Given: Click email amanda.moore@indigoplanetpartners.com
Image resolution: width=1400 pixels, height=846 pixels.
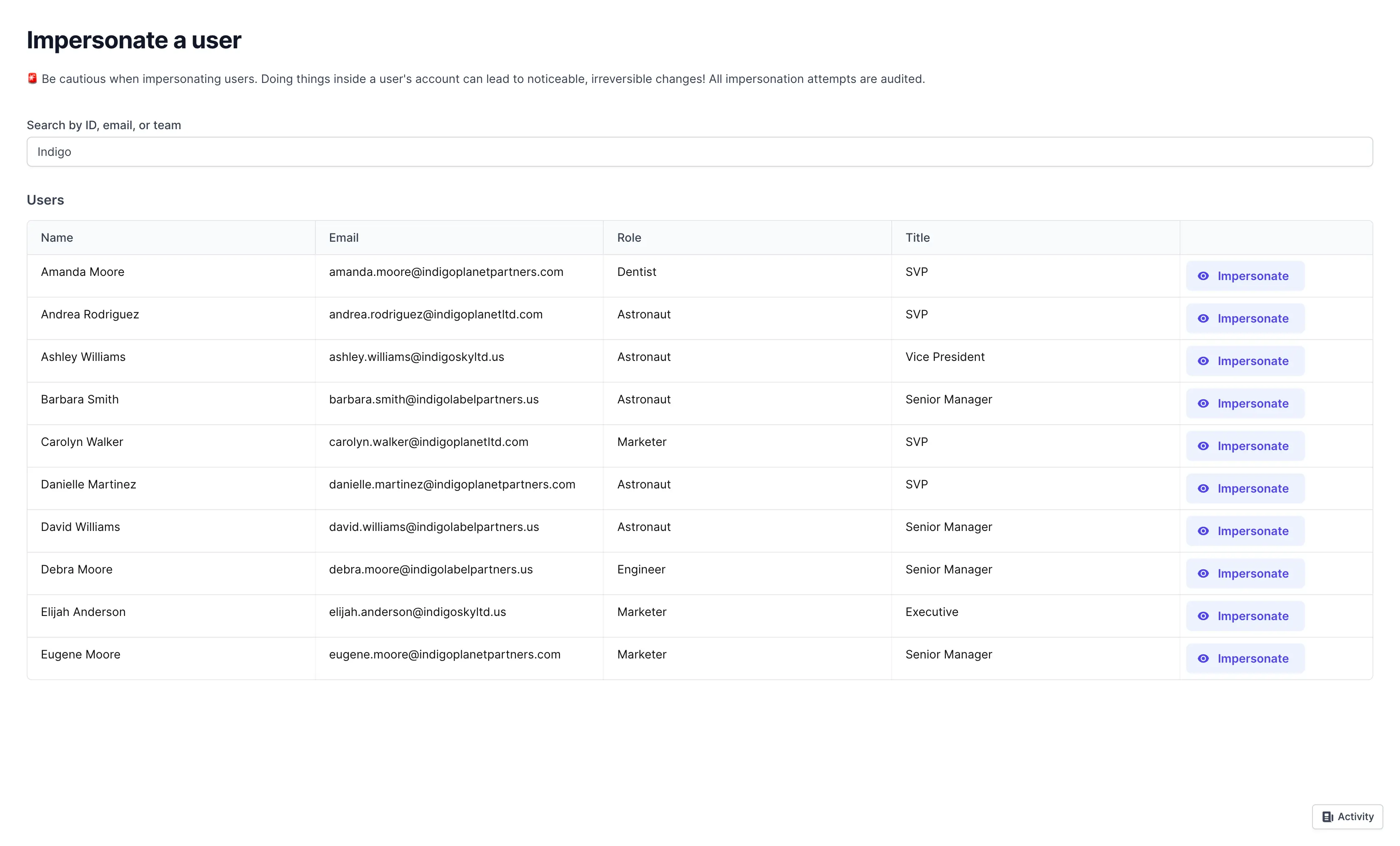Looking at the screenshot, I should pos(446,272).
